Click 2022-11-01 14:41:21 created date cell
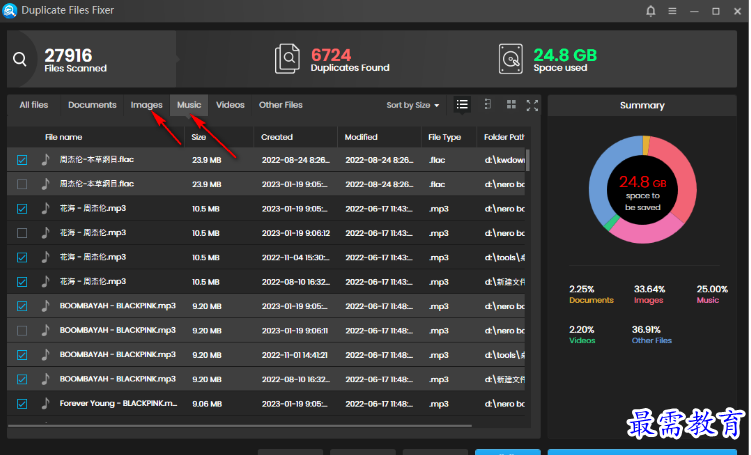 coord(295,355)
